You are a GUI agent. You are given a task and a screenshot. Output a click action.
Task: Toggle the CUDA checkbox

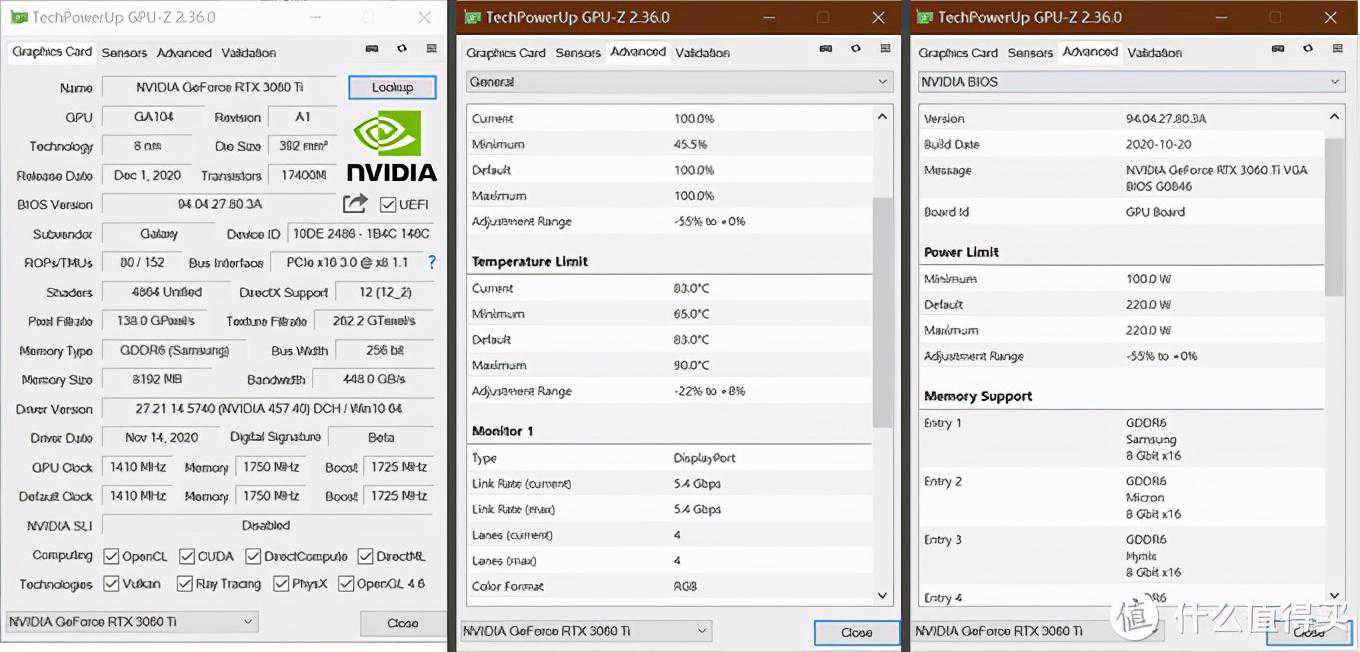[187, 556]
